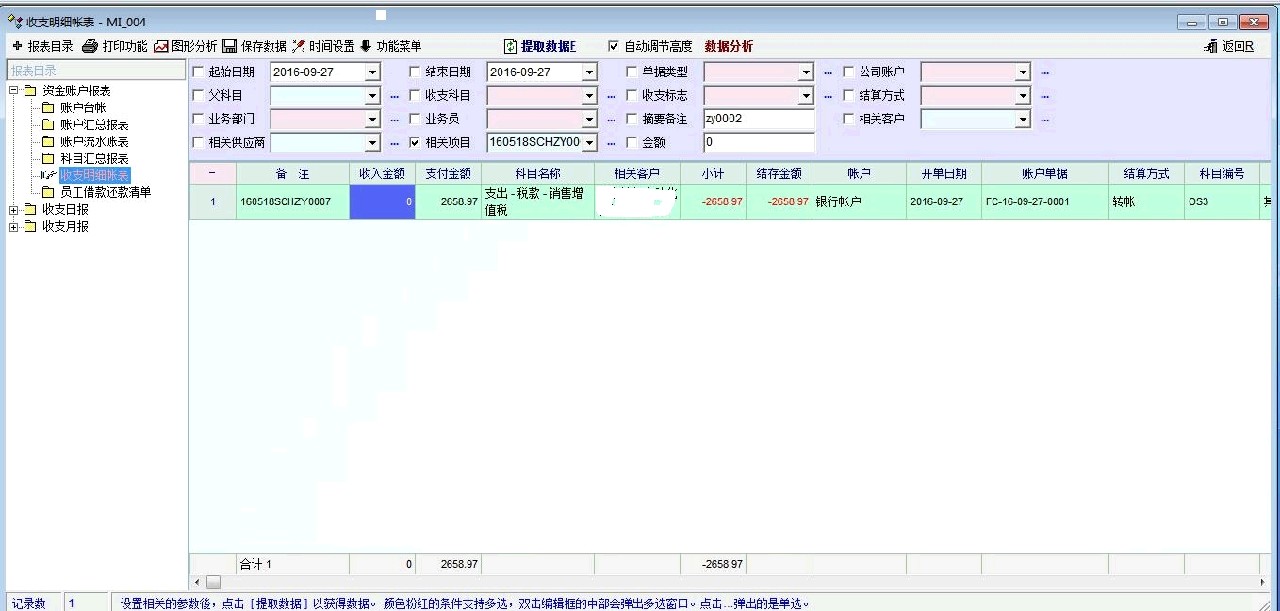Open 图形分析 chart analysis
Viewport: 1280px width, 611px height.
(x=161, y=46)
